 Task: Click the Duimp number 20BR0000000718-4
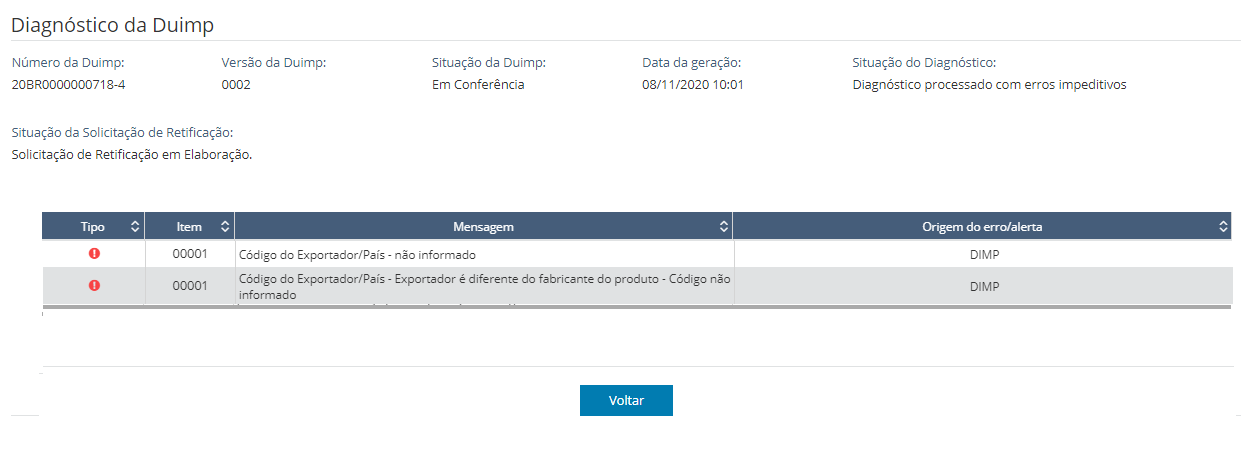(68, 85)
